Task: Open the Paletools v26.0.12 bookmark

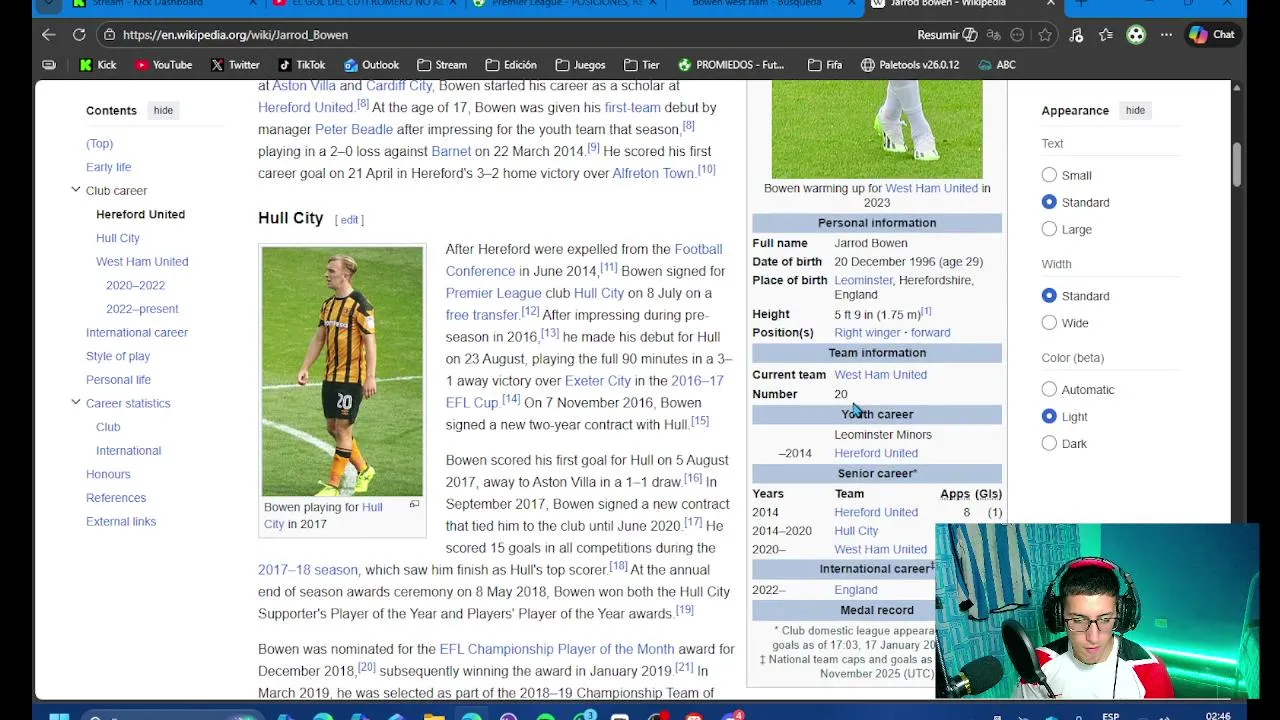Action: coord(910,65)
